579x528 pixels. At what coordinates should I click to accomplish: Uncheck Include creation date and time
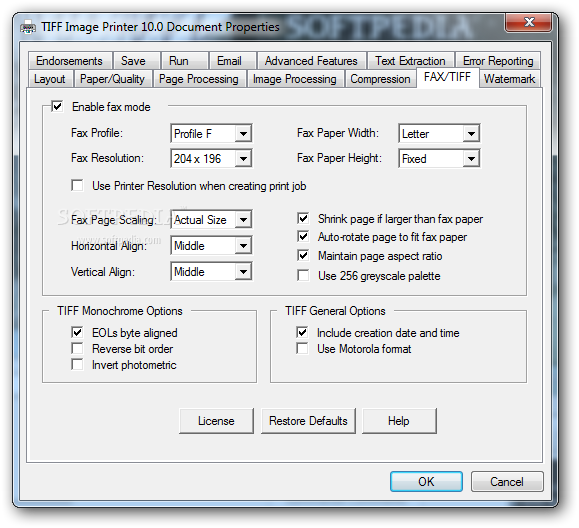(x=302, y=332)
